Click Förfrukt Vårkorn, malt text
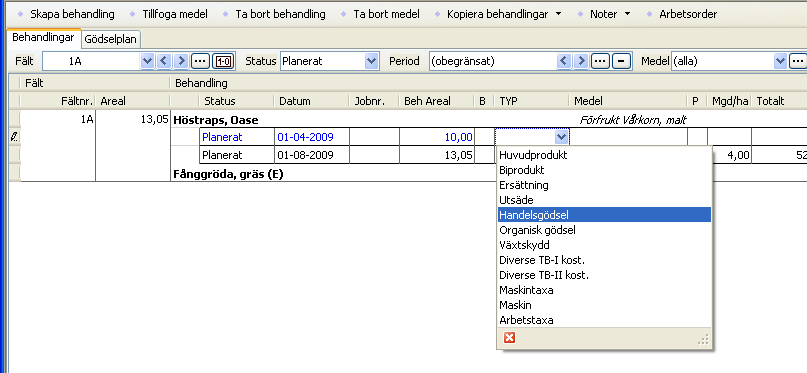This screenshot has height=373, width=807. tap(633, 121)
